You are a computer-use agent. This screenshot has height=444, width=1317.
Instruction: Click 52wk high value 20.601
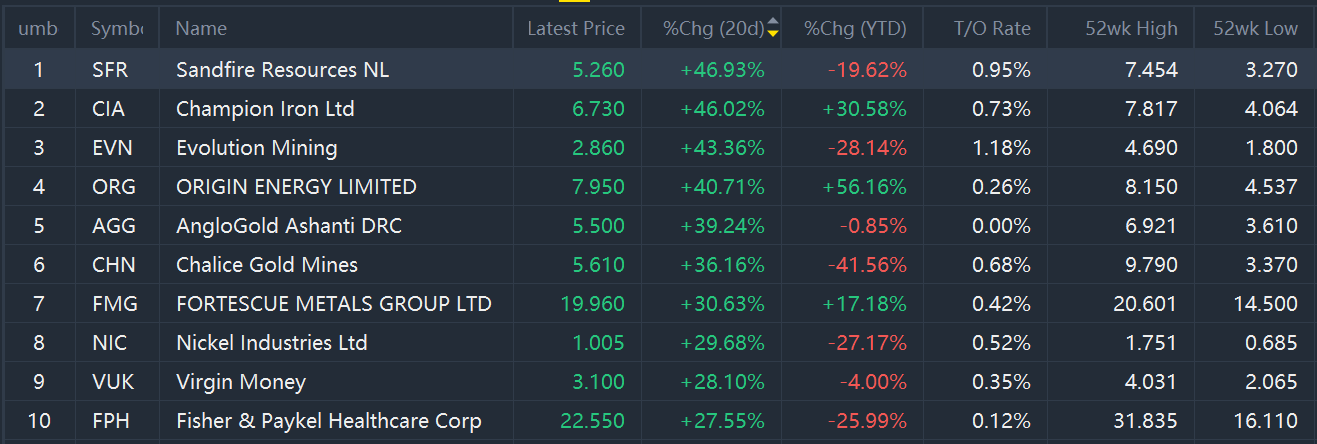1145,304
